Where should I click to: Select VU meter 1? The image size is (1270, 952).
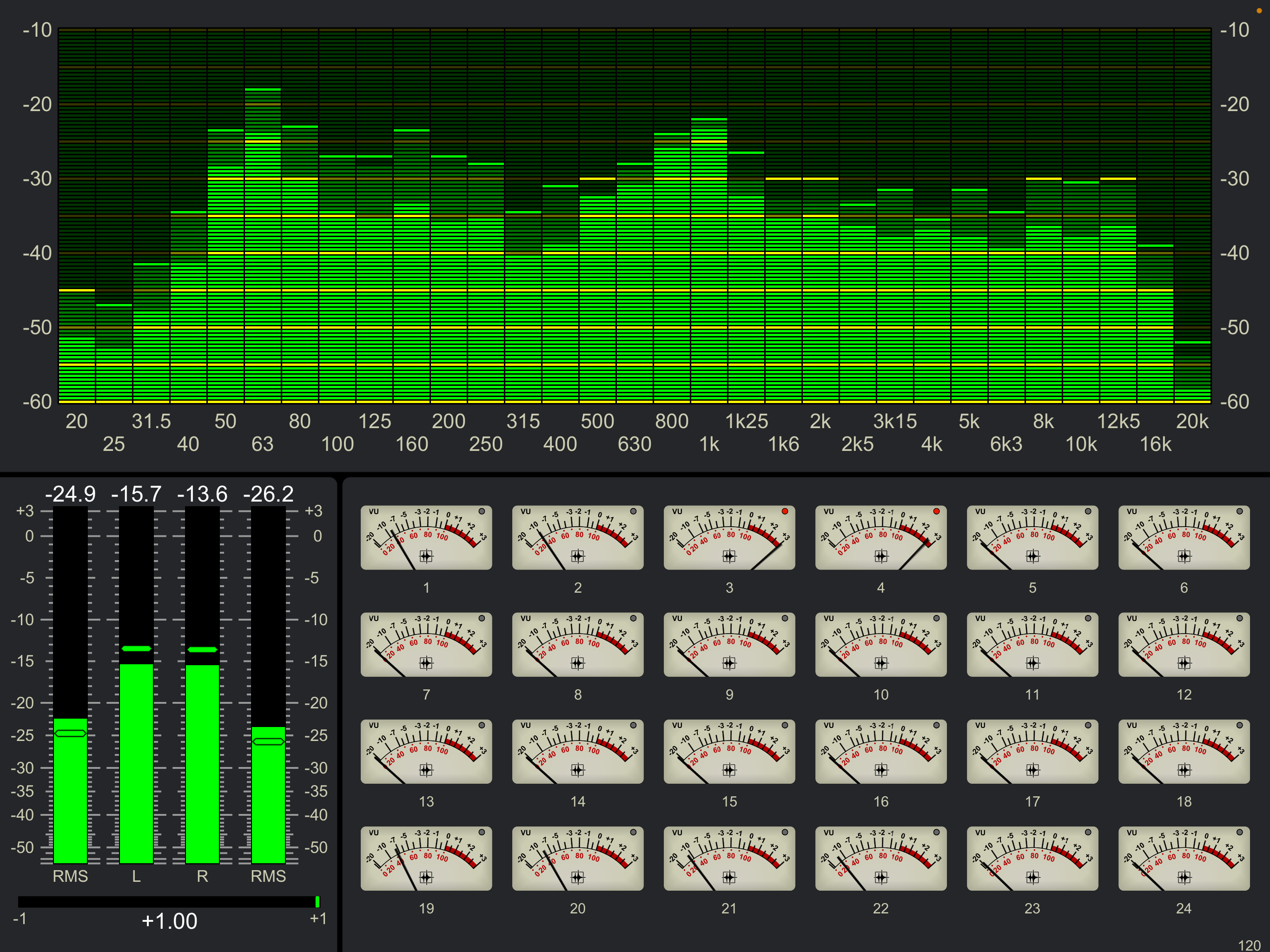click(426, 537)
